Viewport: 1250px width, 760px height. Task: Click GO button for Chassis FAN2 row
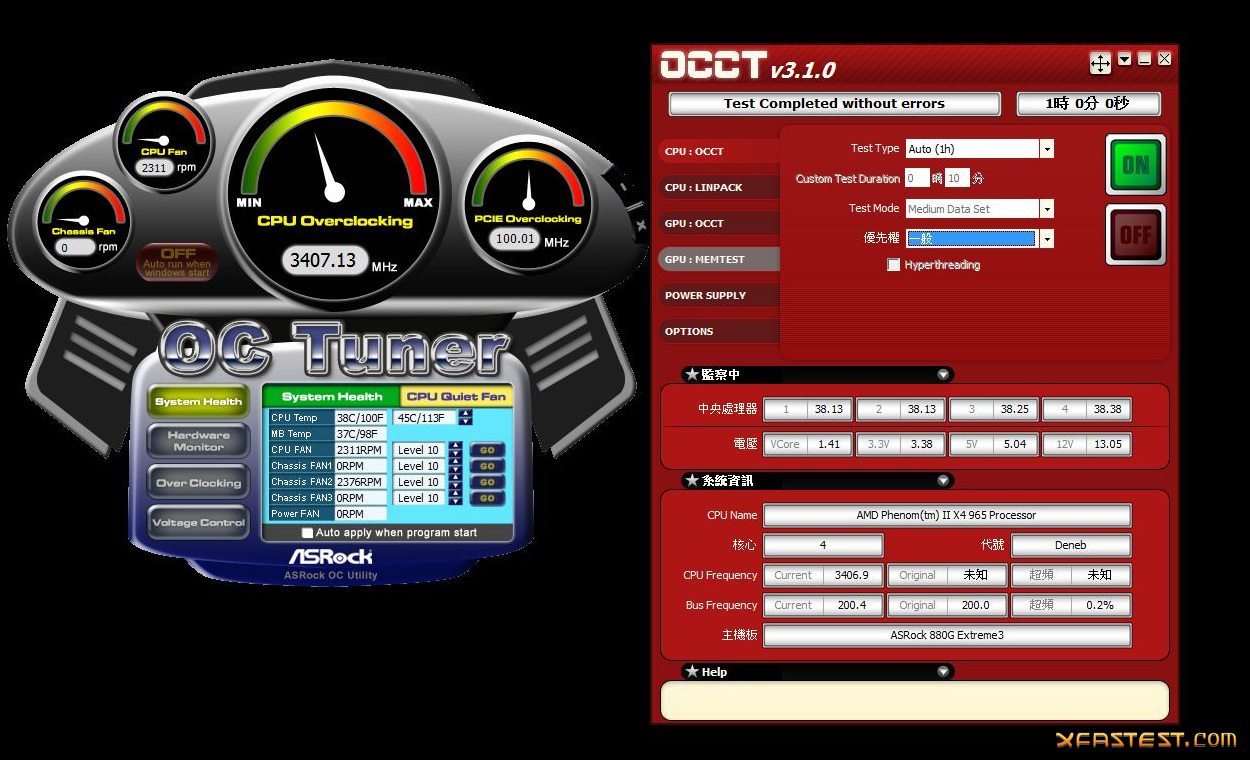coord(487,482)
